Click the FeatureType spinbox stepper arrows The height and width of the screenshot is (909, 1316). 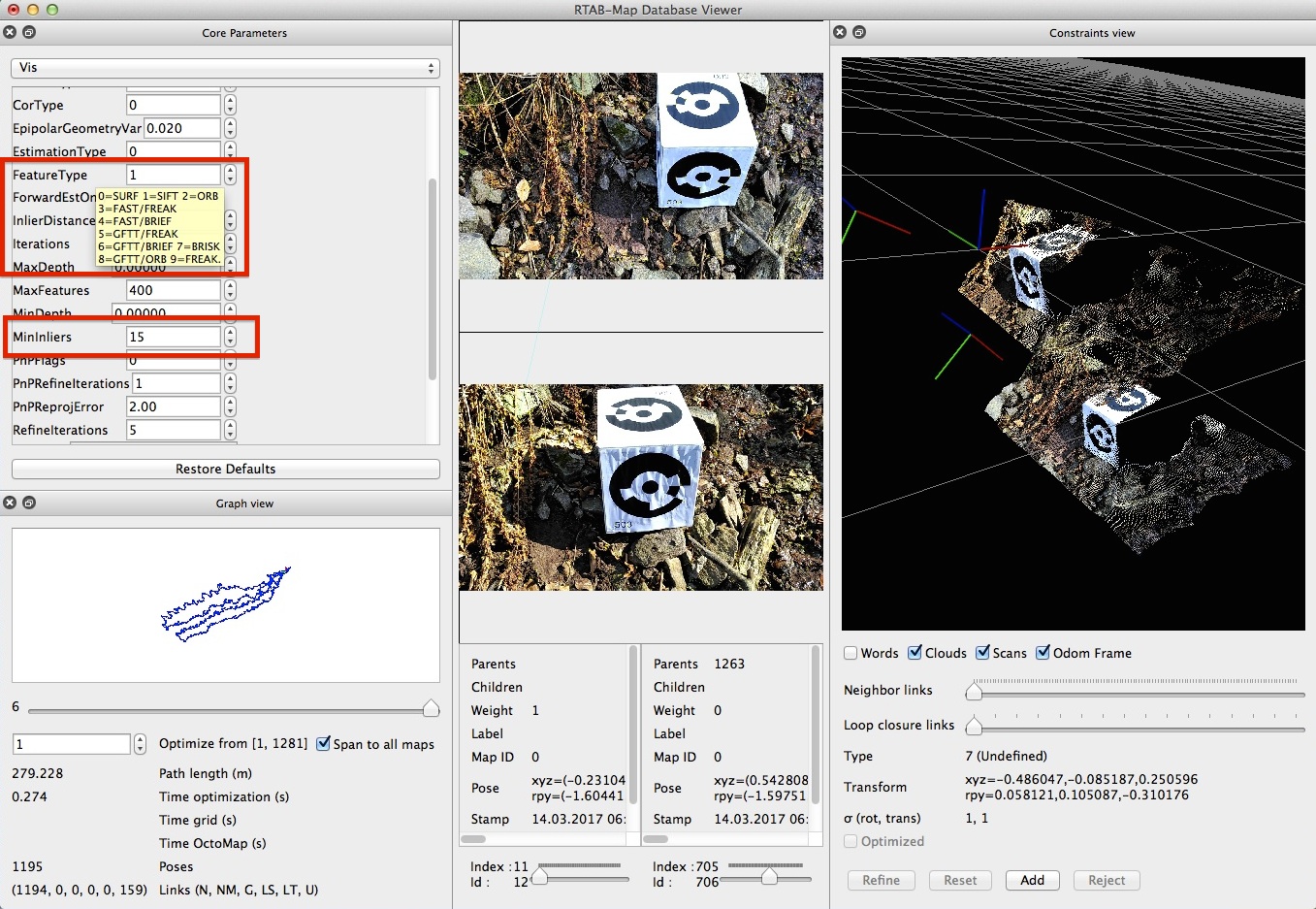230,175
